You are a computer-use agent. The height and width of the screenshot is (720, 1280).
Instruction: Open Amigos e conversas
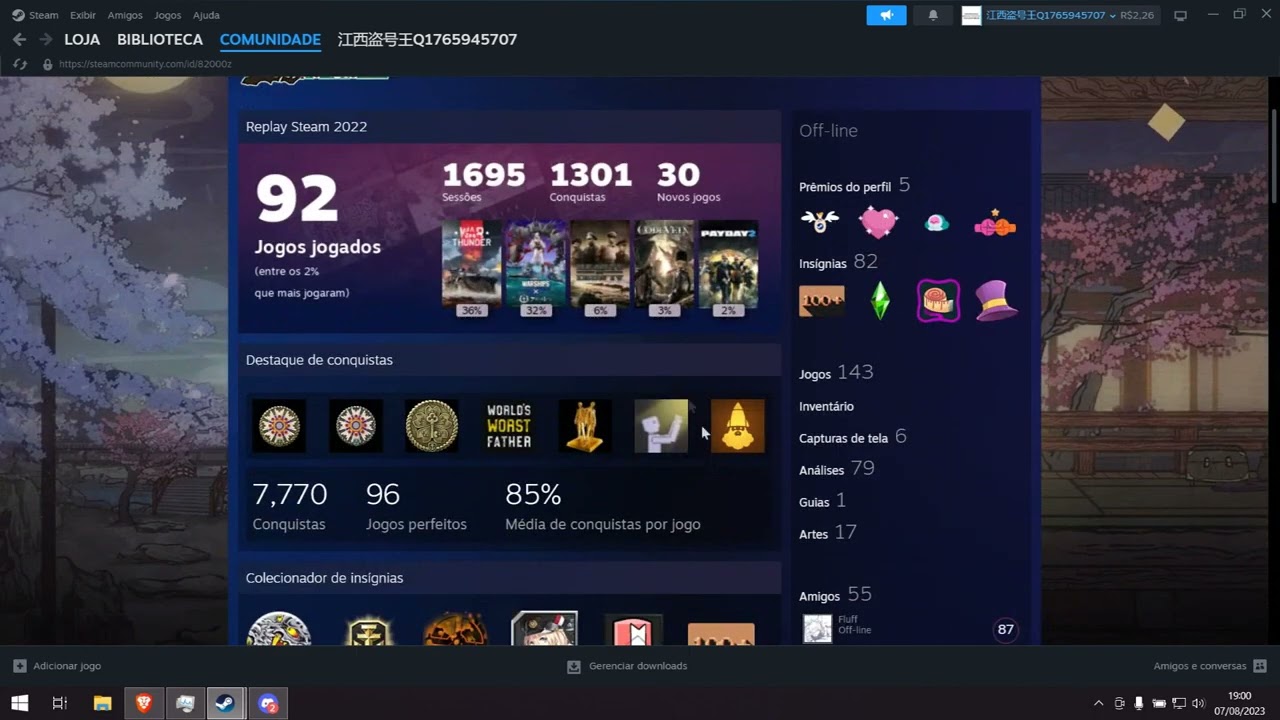pos(1200,666)
